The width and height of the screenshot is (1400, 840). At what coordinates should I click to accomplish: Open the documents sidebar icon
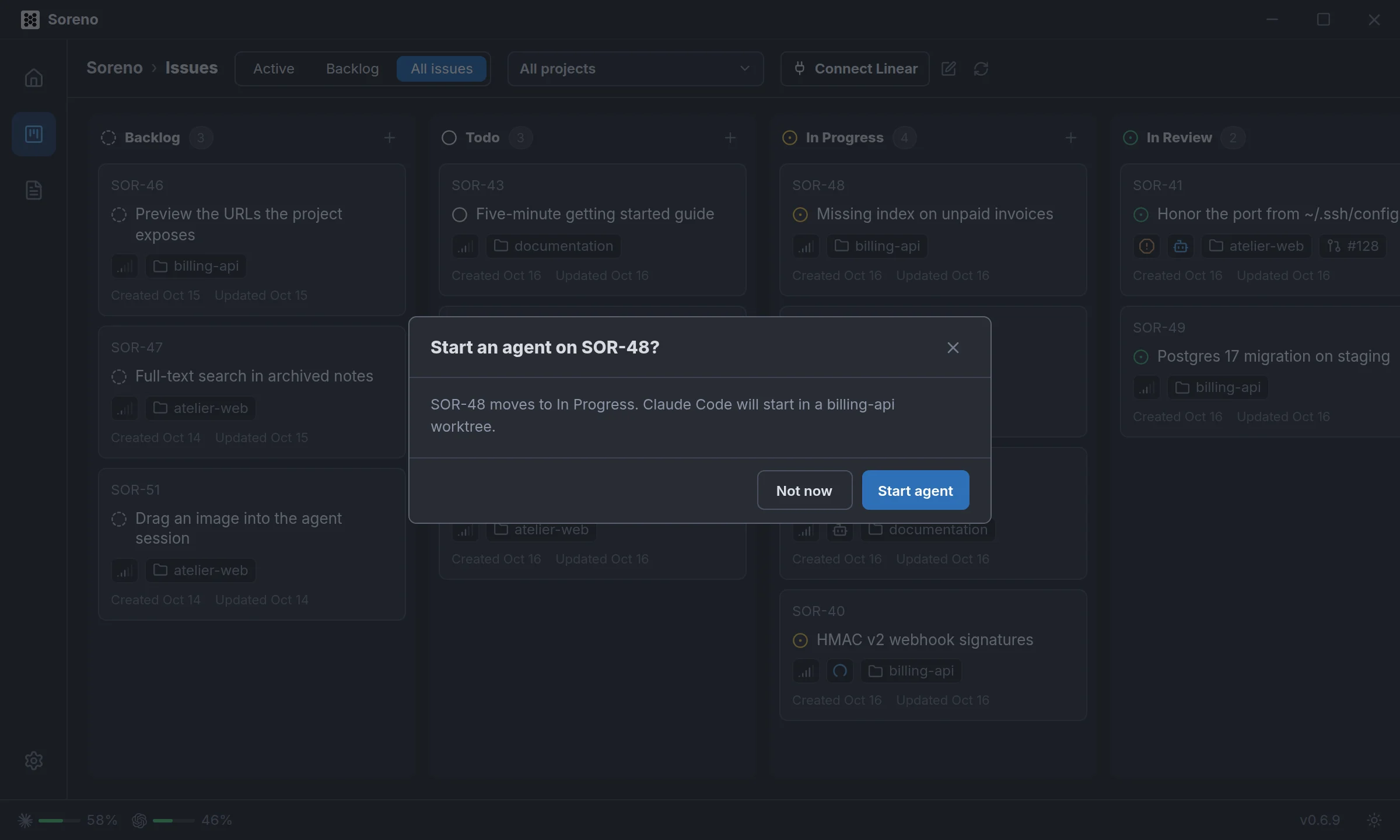pyautogui.click(x=34, y=190)
